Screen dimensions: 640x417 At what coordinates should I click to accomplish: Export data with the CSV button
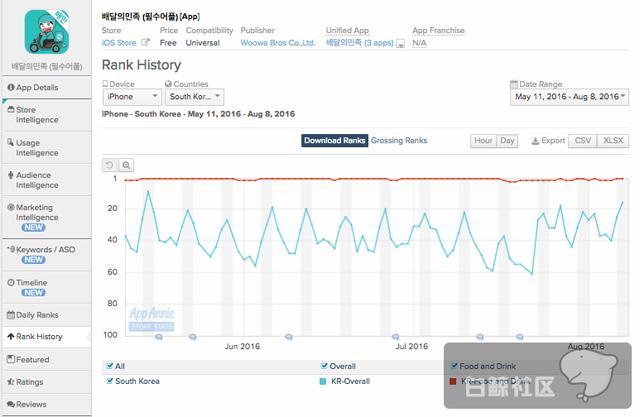click(582, 141)
